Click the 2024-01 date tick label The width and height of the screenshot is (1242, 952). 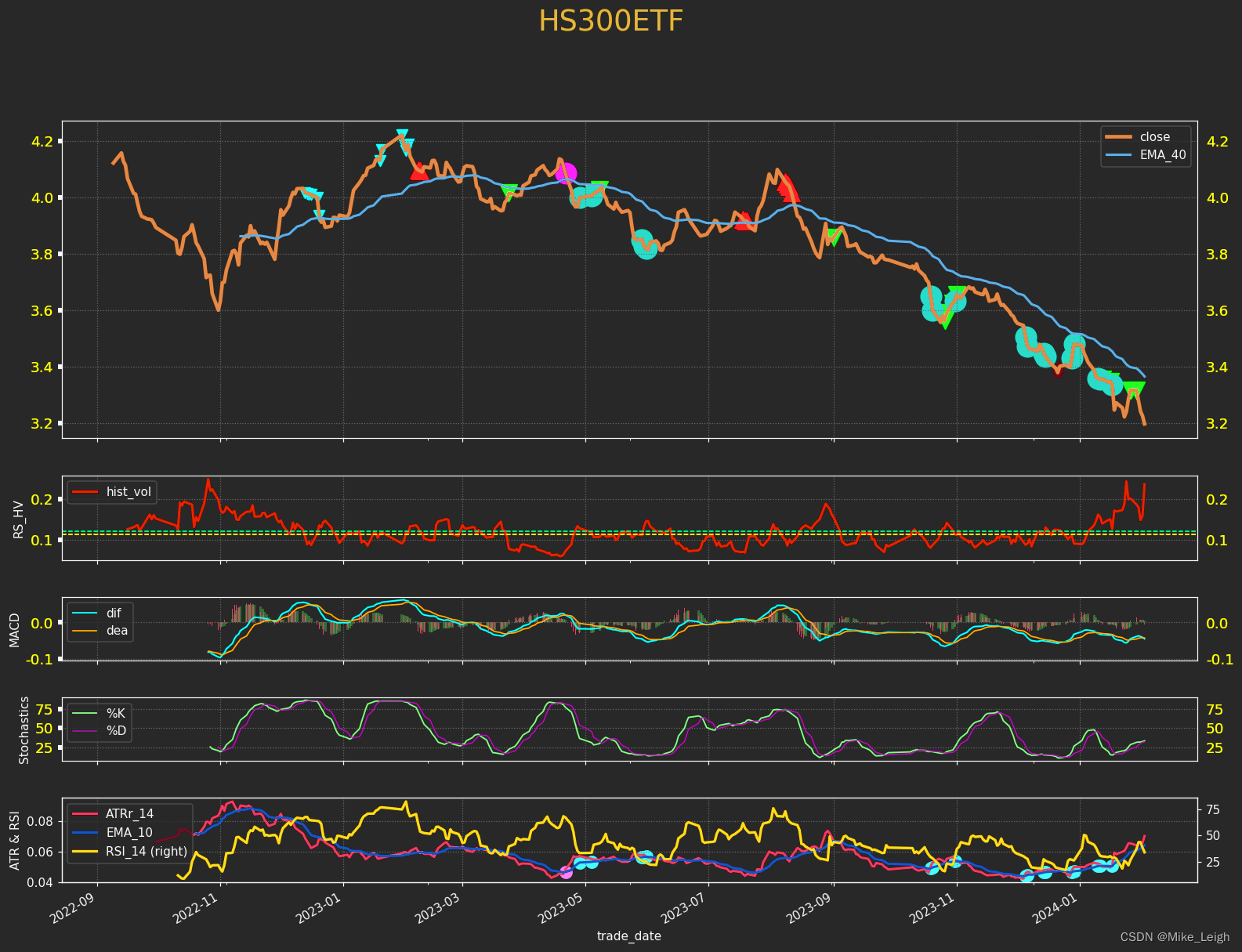coord(1056,907)
